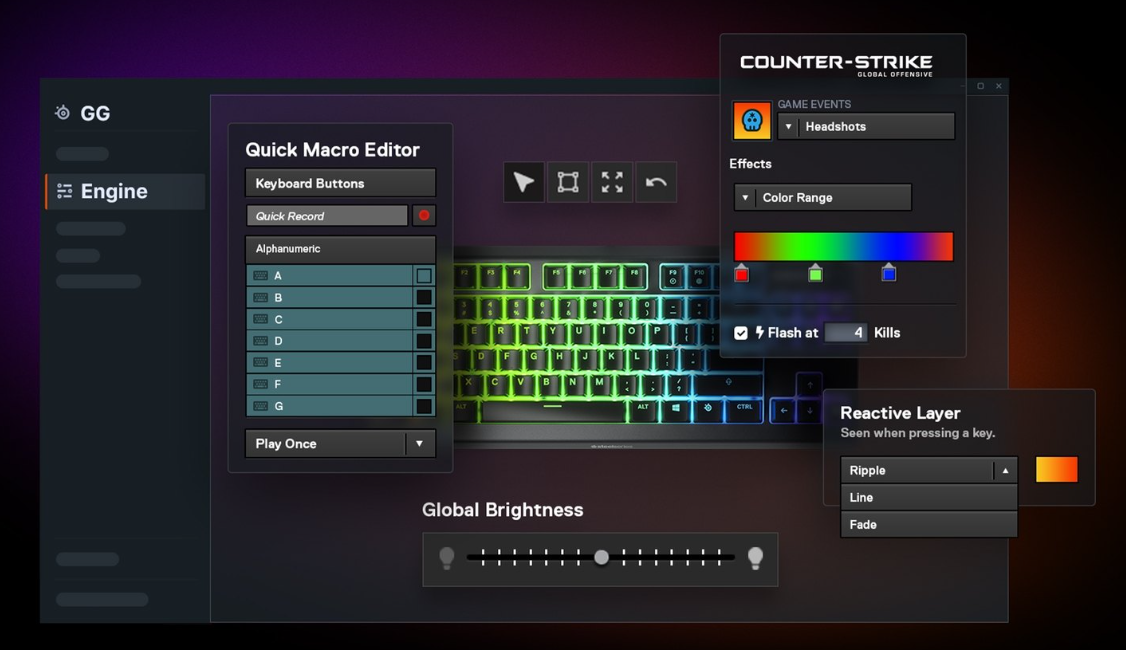Check the box for key D
Viewport: 1126px width, 650px height.
coord(424,340)
